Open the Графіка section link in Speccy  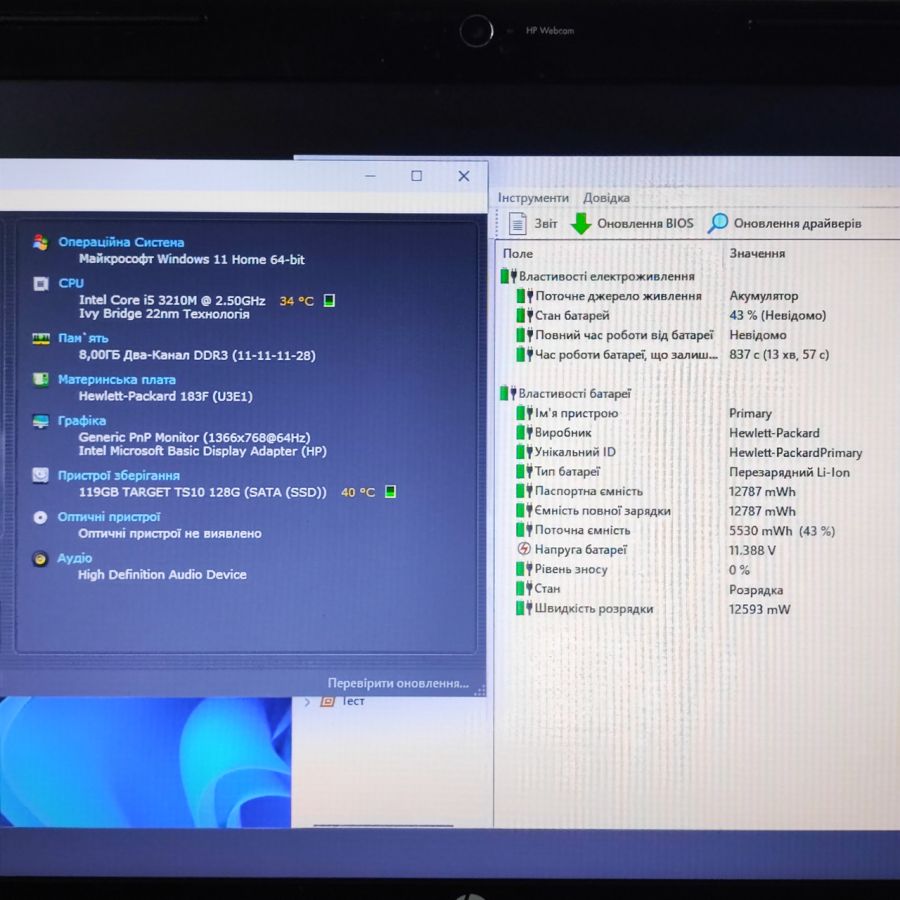tap(82, 421)
